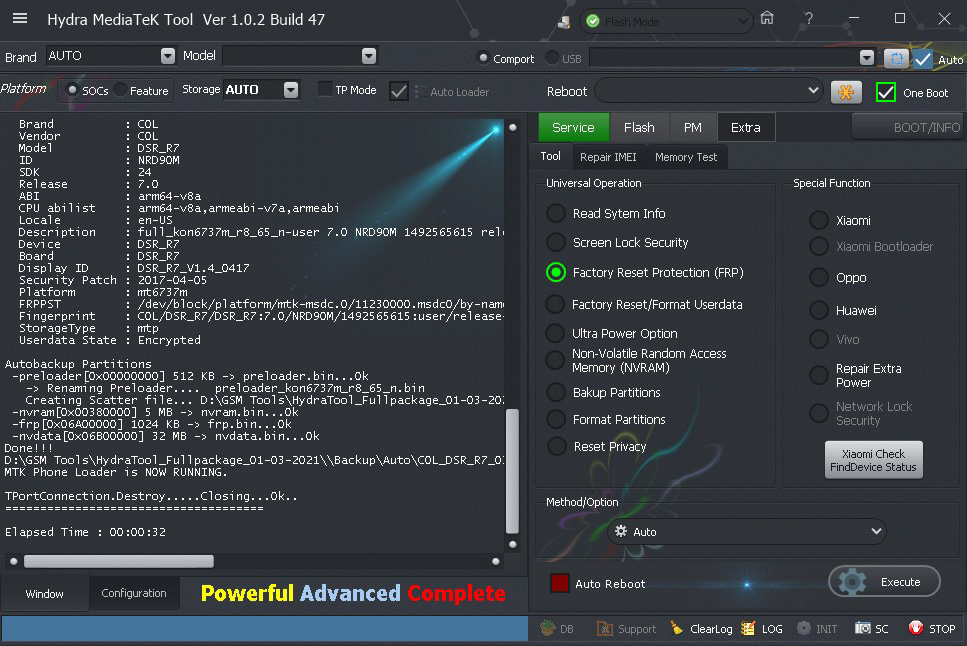Click the INIT gear icon
967x646 pixels.
coord(804,629)
